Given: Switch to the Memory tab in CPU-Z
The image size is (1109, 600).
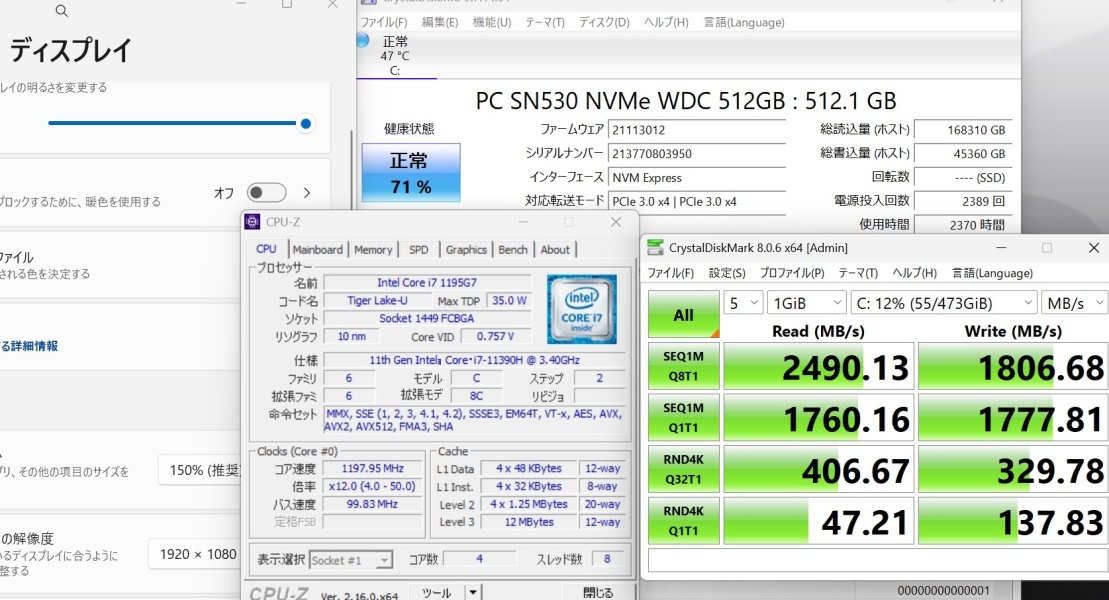Looking at the screenshot, I should 373,250.
